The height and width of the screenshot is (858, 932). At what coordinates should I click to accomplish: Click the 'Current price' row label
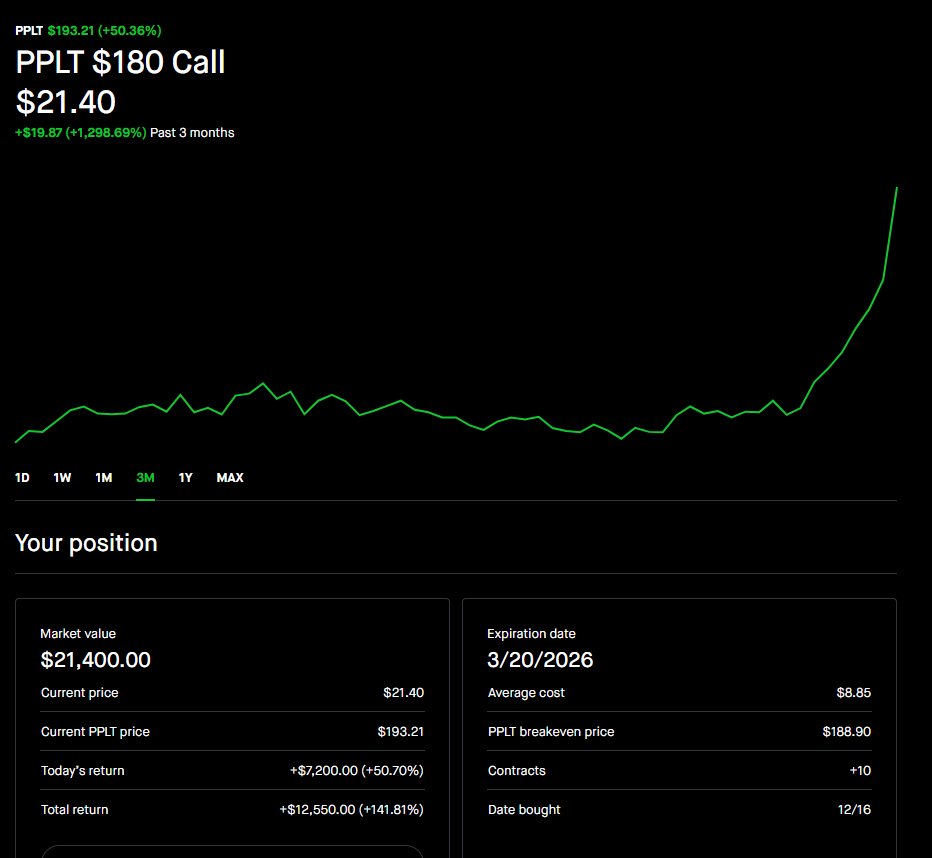80,693
